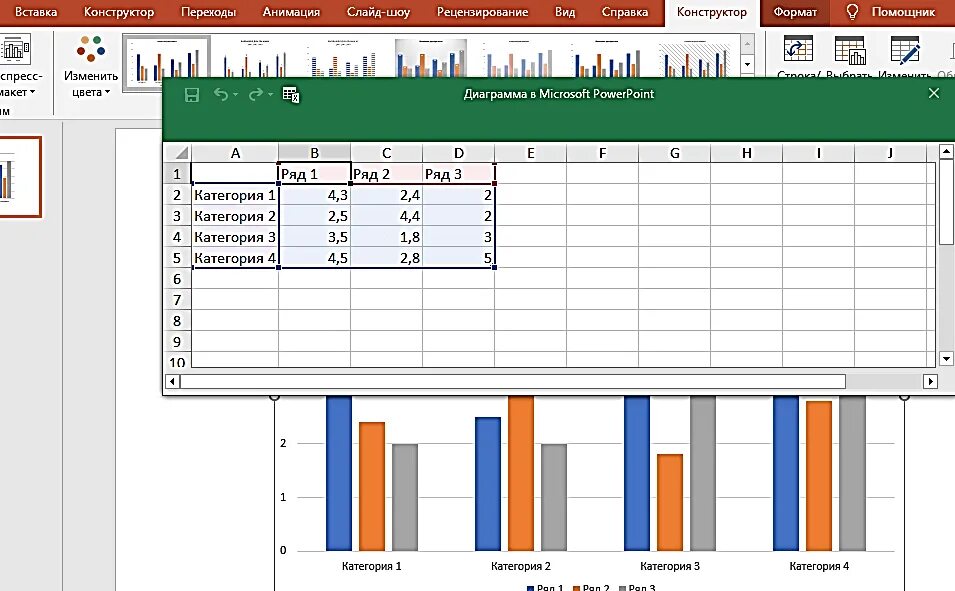The image size is (955, 591).
Task: Click cell containing Ряд 1
Action: [x=314, y=174]
